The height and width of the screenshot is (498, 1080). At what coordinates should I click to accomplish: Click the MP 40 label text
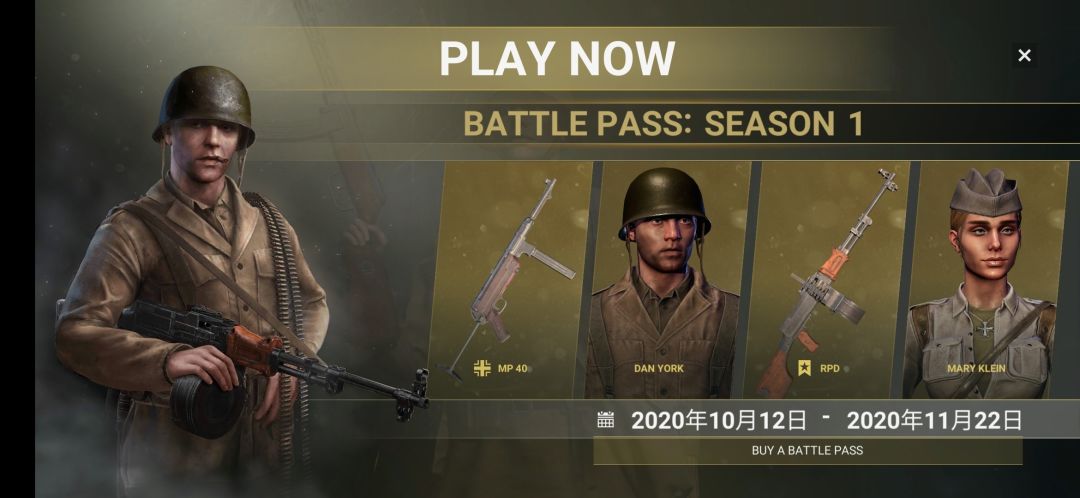[512, 369]
